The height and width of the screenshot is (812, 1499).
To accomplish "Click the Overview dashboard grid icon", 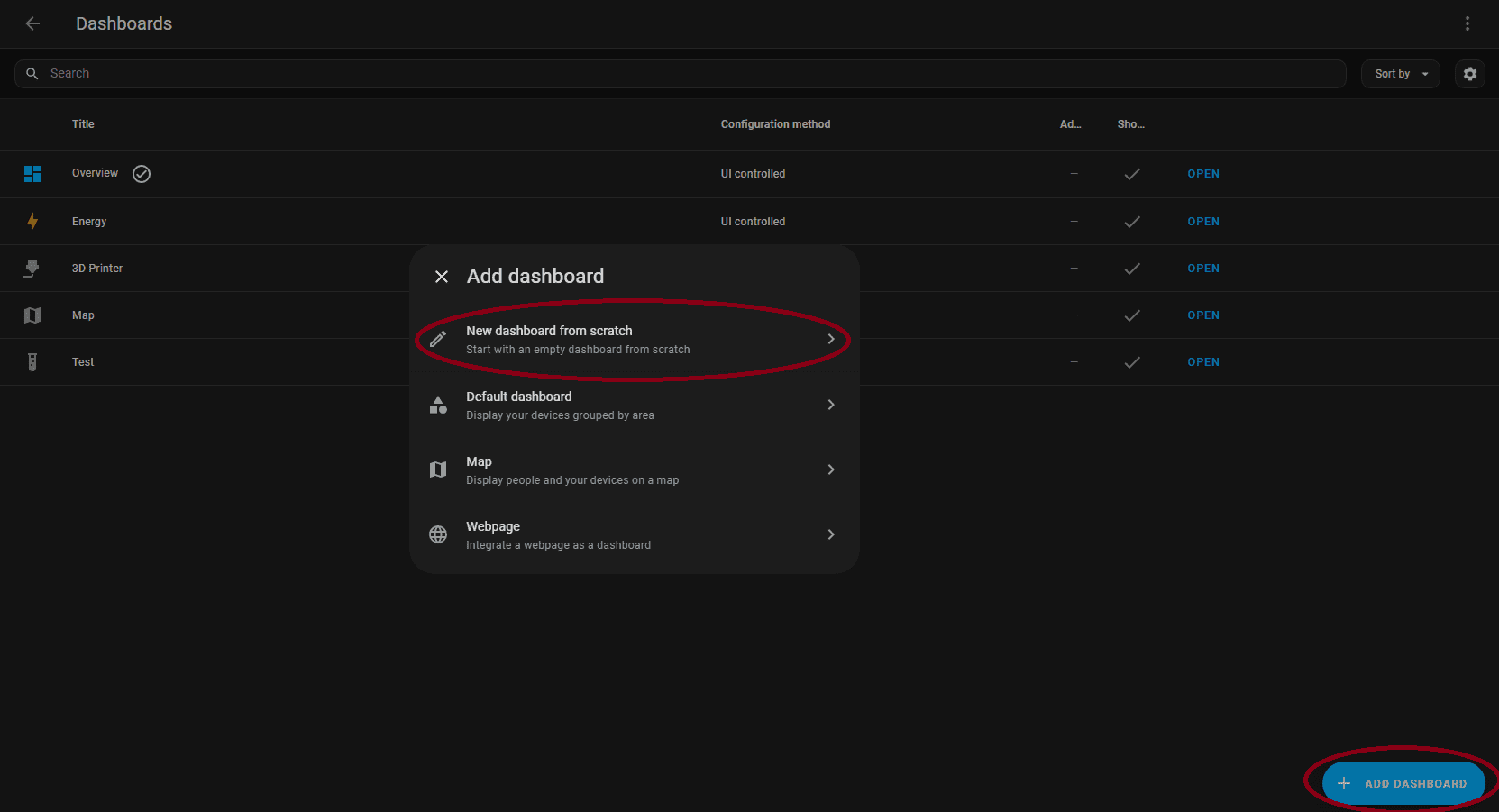I will point(32,174).
